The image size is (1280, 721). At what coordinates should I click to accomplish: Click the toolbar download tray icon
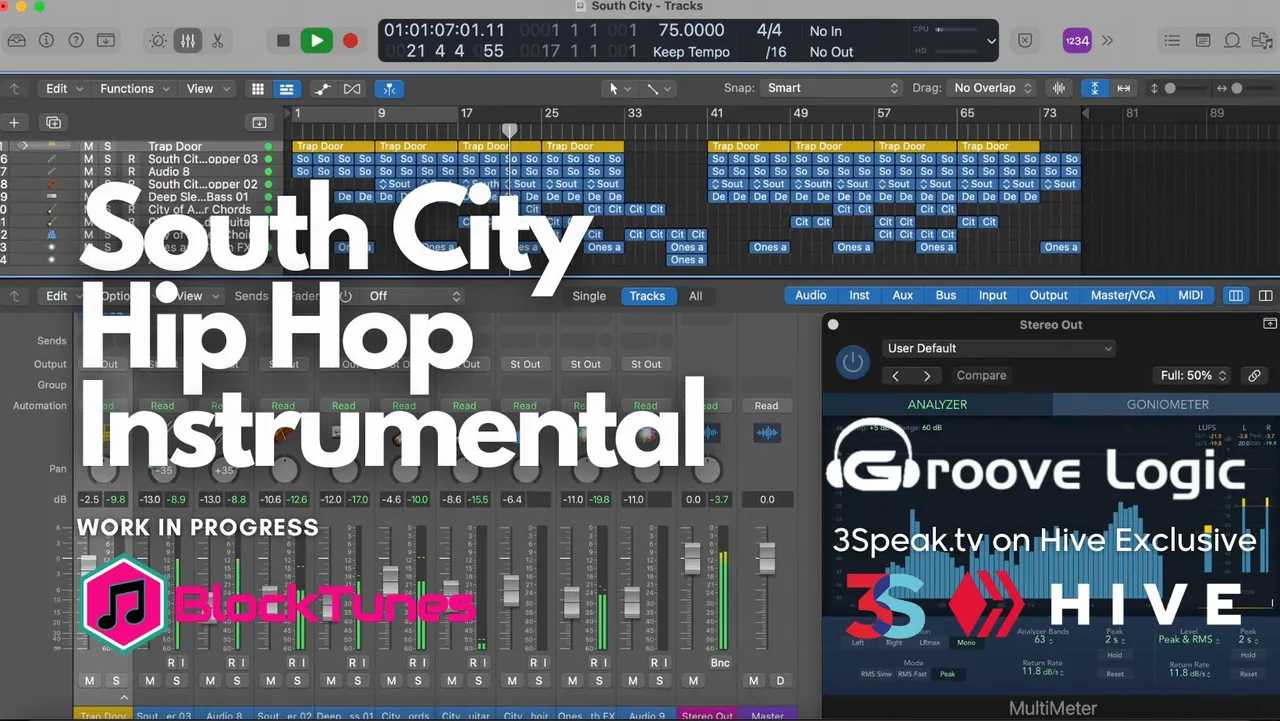[x=106, y=41]
